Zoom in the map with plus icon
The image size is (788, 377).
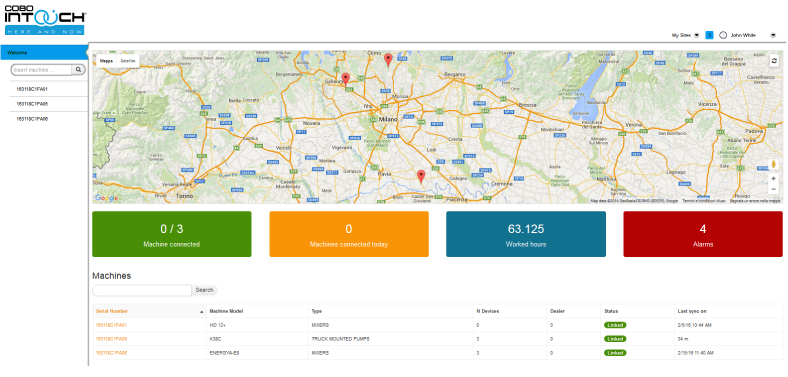(773, 178)
